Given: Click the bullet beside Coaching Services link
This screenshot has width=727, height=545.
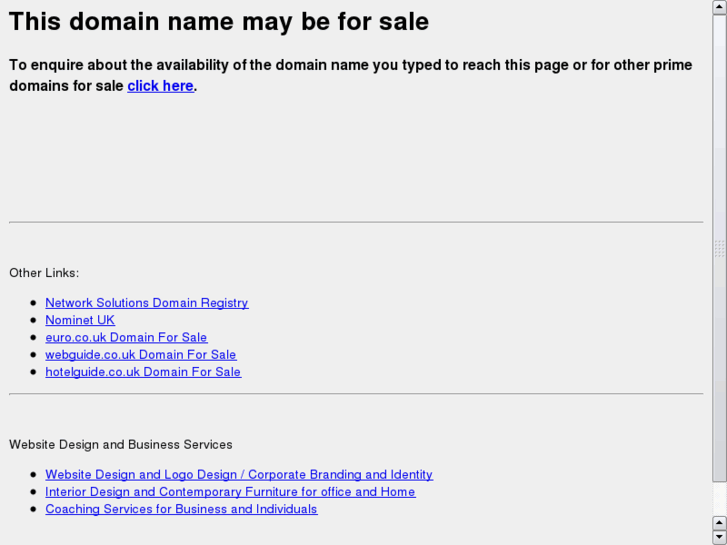Looking at the screenshot, I should 35,509.
